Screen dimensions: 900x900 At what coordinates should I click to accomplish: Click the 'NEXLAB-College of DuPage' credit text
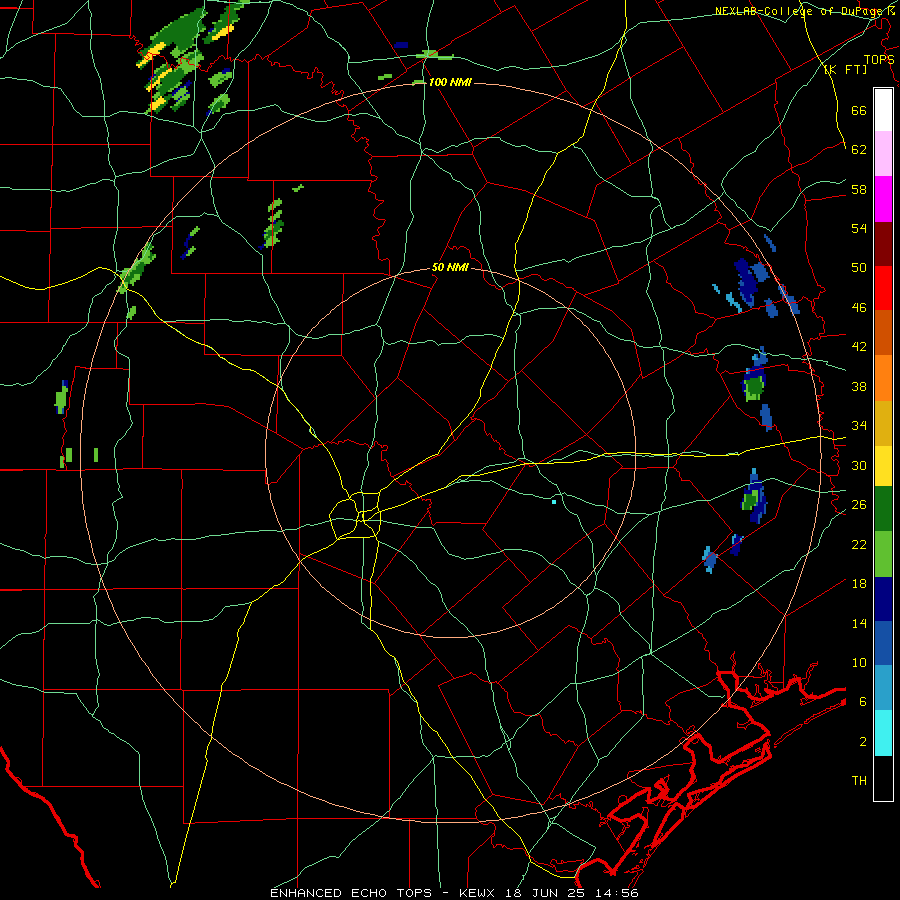tap(799, 11)
